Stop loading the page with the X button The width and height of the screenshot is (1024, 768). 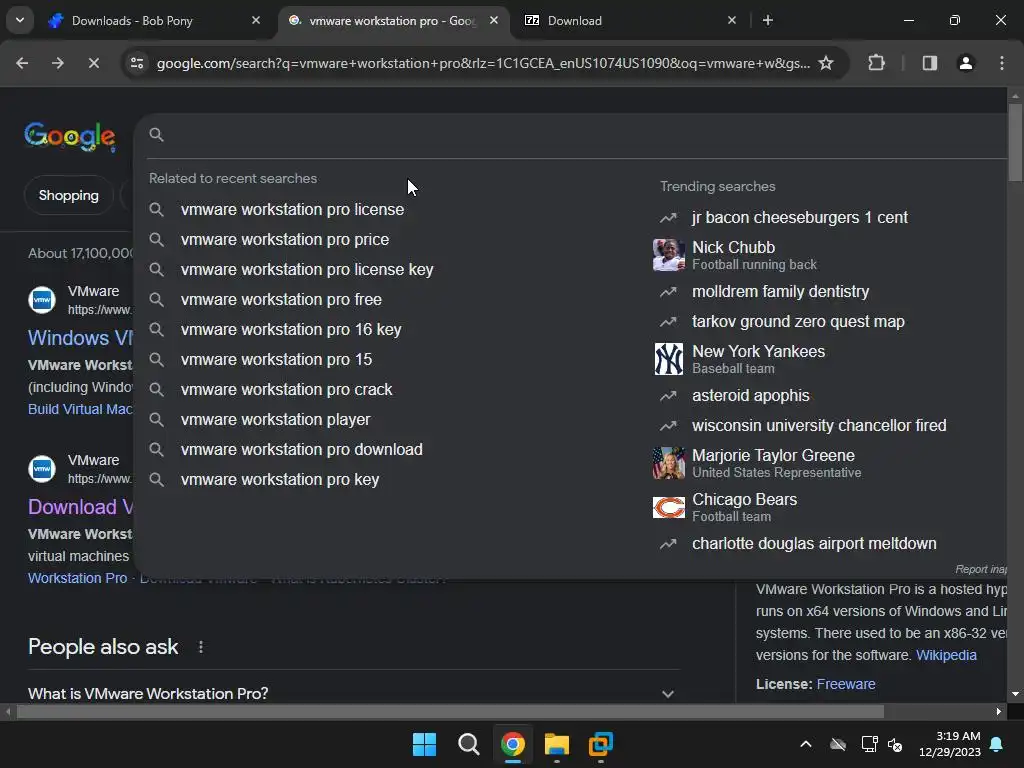[x=93, y=63]
